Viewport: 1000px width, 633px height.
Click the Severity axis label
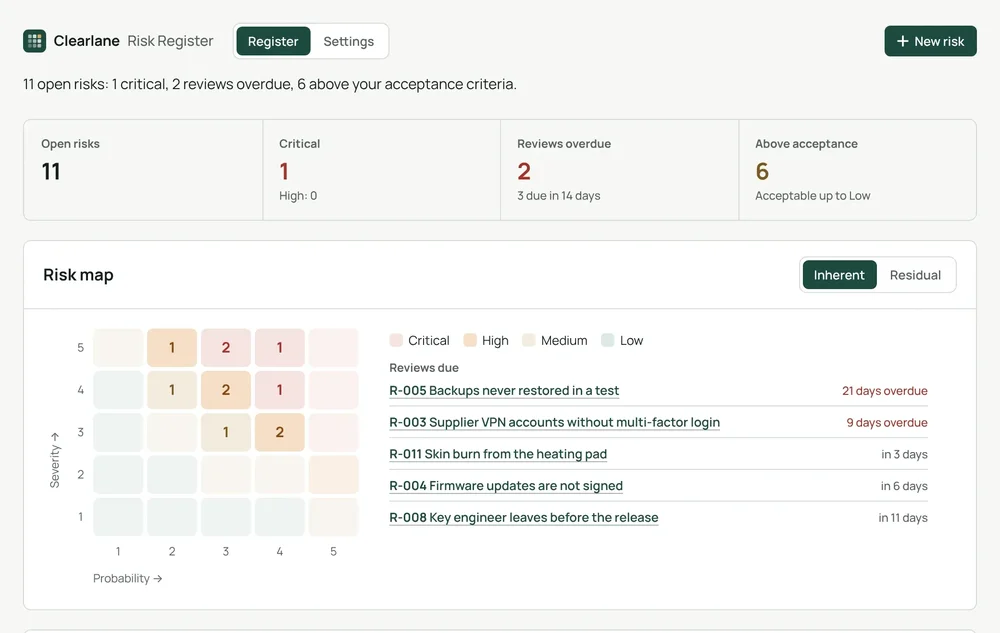click(55, 460)
